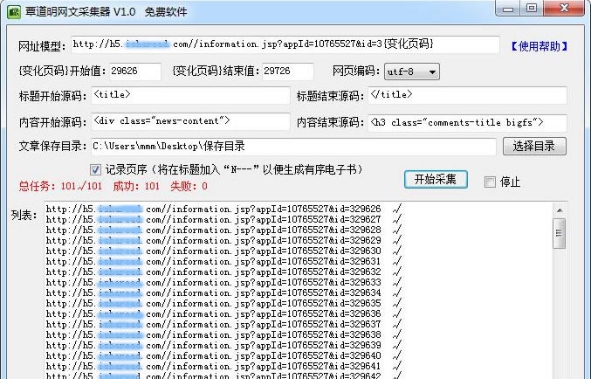Enable the 停止 checkbox
592x379 pixels.
490,182
